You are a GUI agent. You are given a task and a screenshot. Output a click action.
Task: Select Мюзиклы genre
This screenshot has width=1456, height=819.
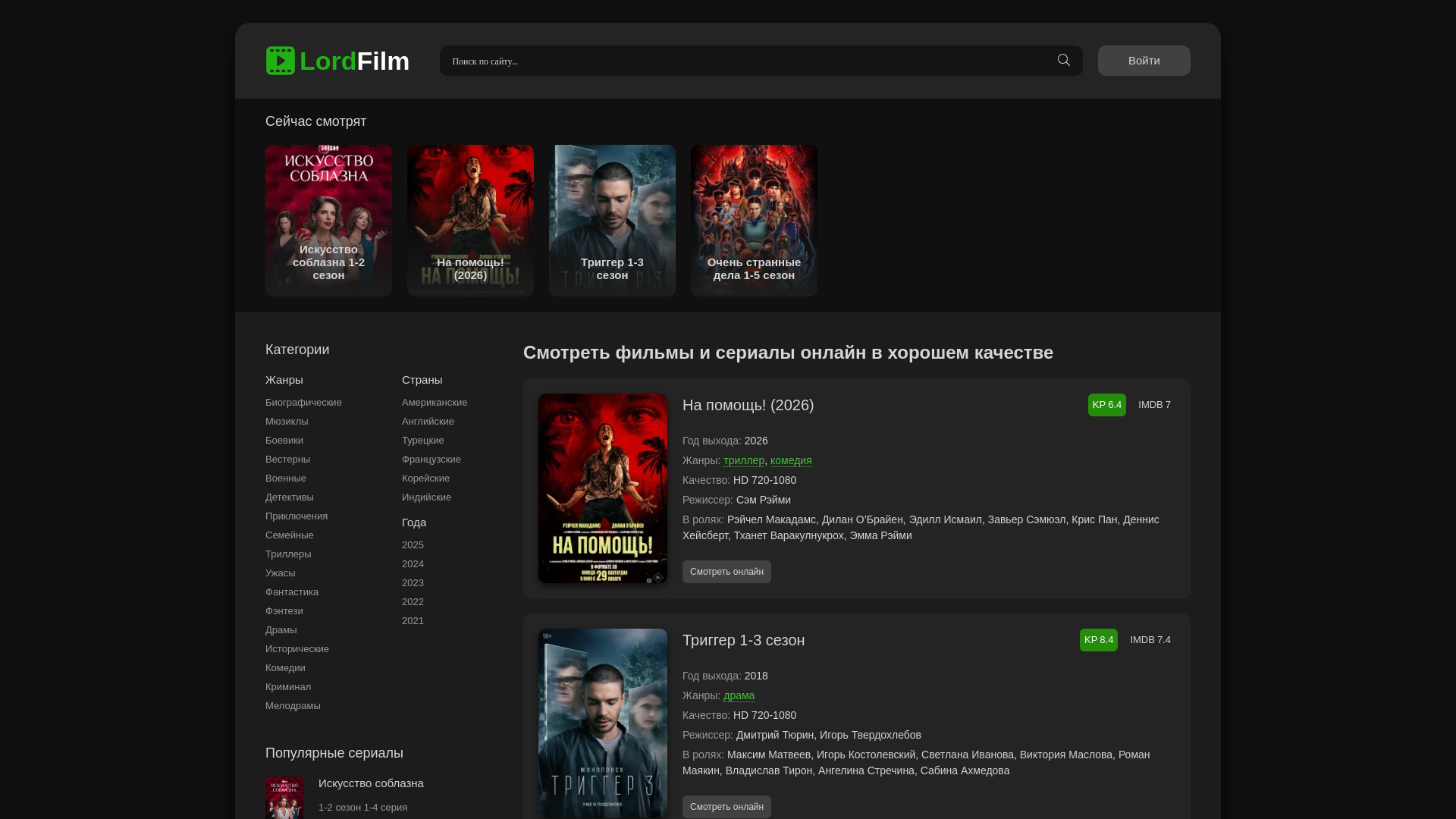[287, 422]
